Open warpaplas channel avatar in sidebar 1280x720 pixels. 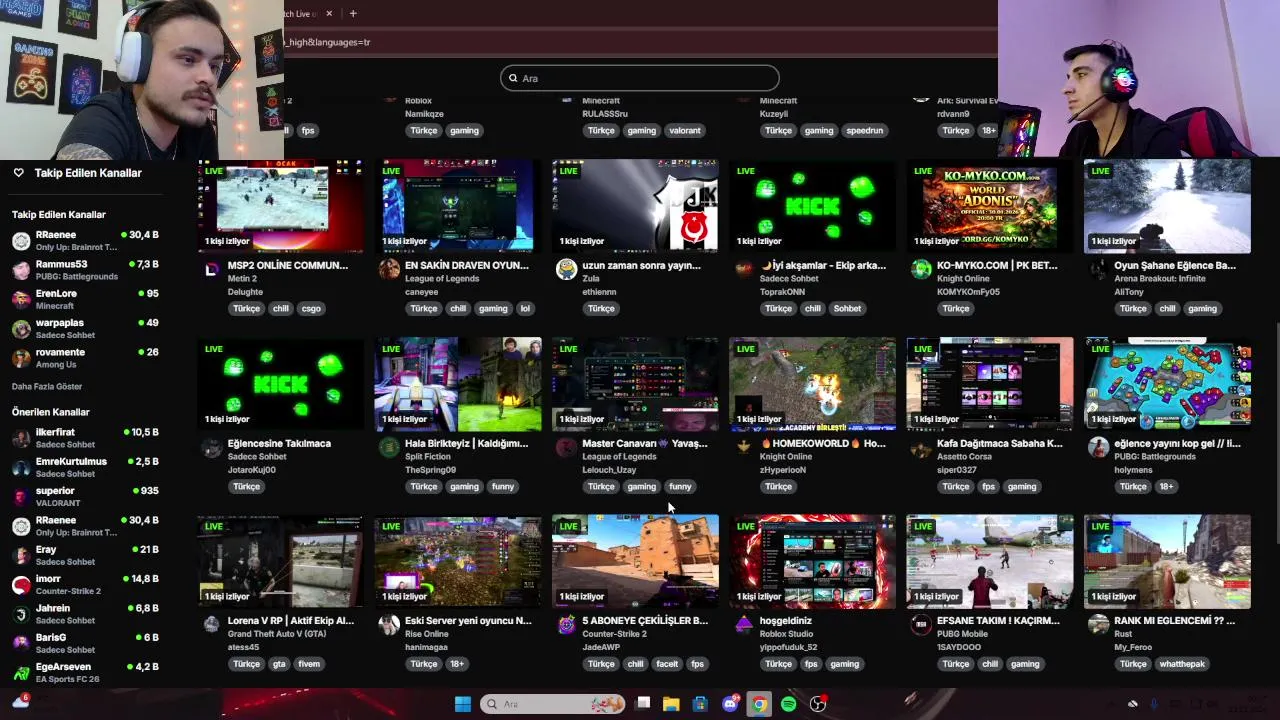coord(21,329)
